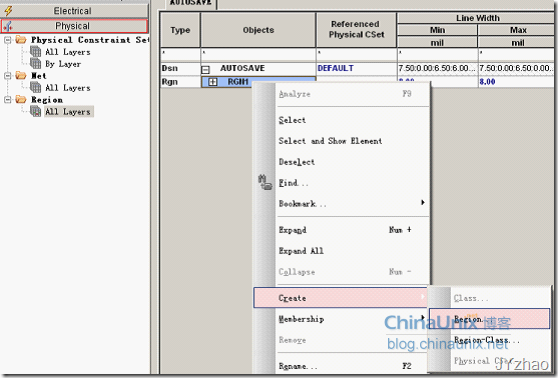
Task: Click the Objects column header
Action: tap(258, 30)
